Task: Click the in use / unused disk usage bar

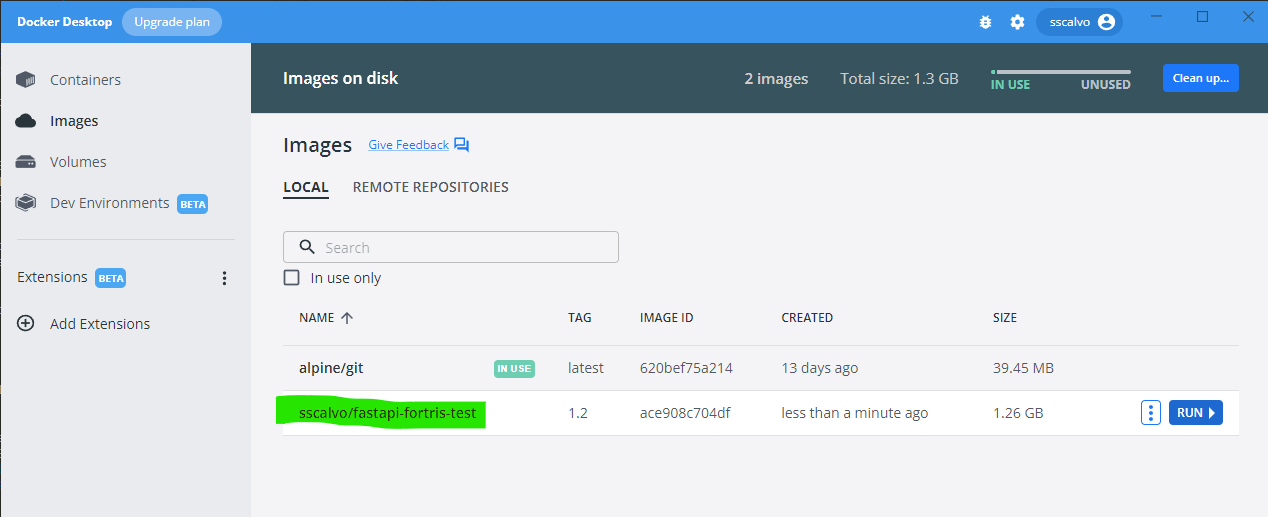Action: (x=1061, y=72)
